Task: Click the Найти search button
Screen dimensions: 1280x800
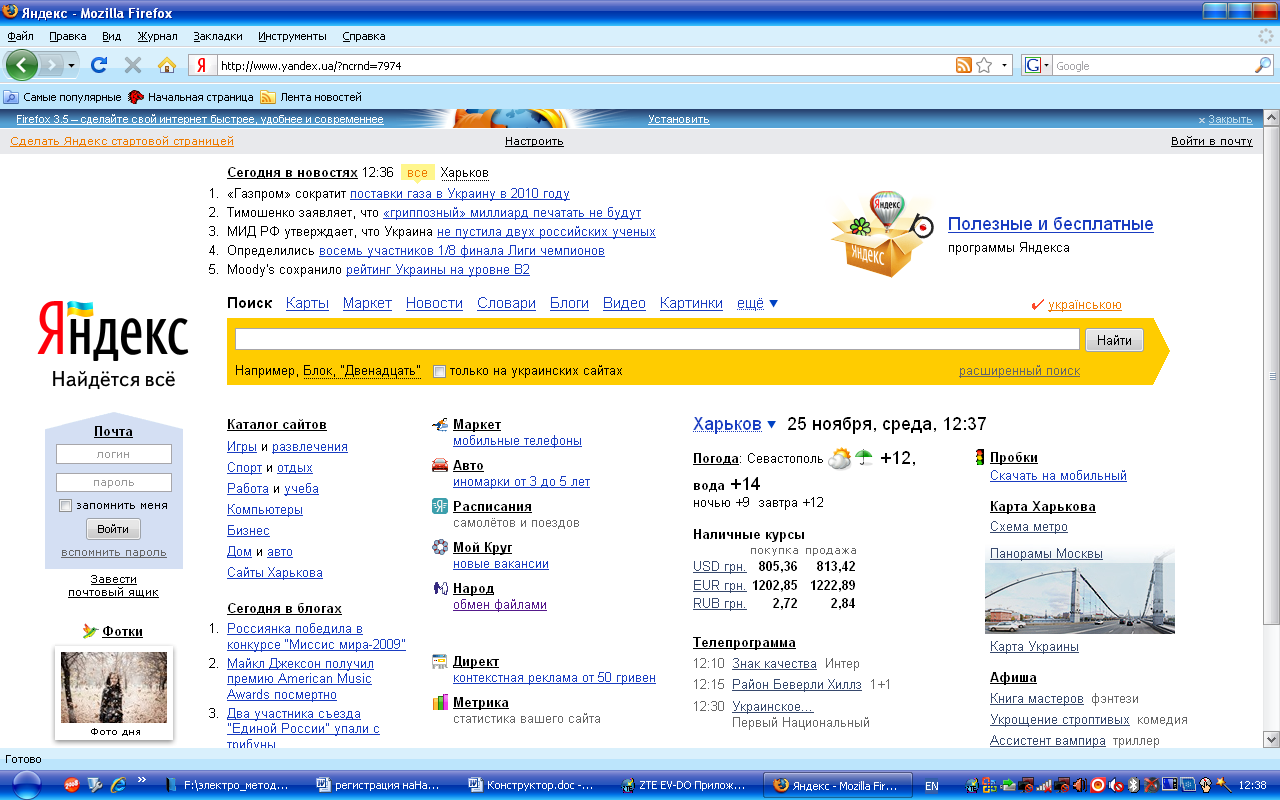Action: 1114,340
